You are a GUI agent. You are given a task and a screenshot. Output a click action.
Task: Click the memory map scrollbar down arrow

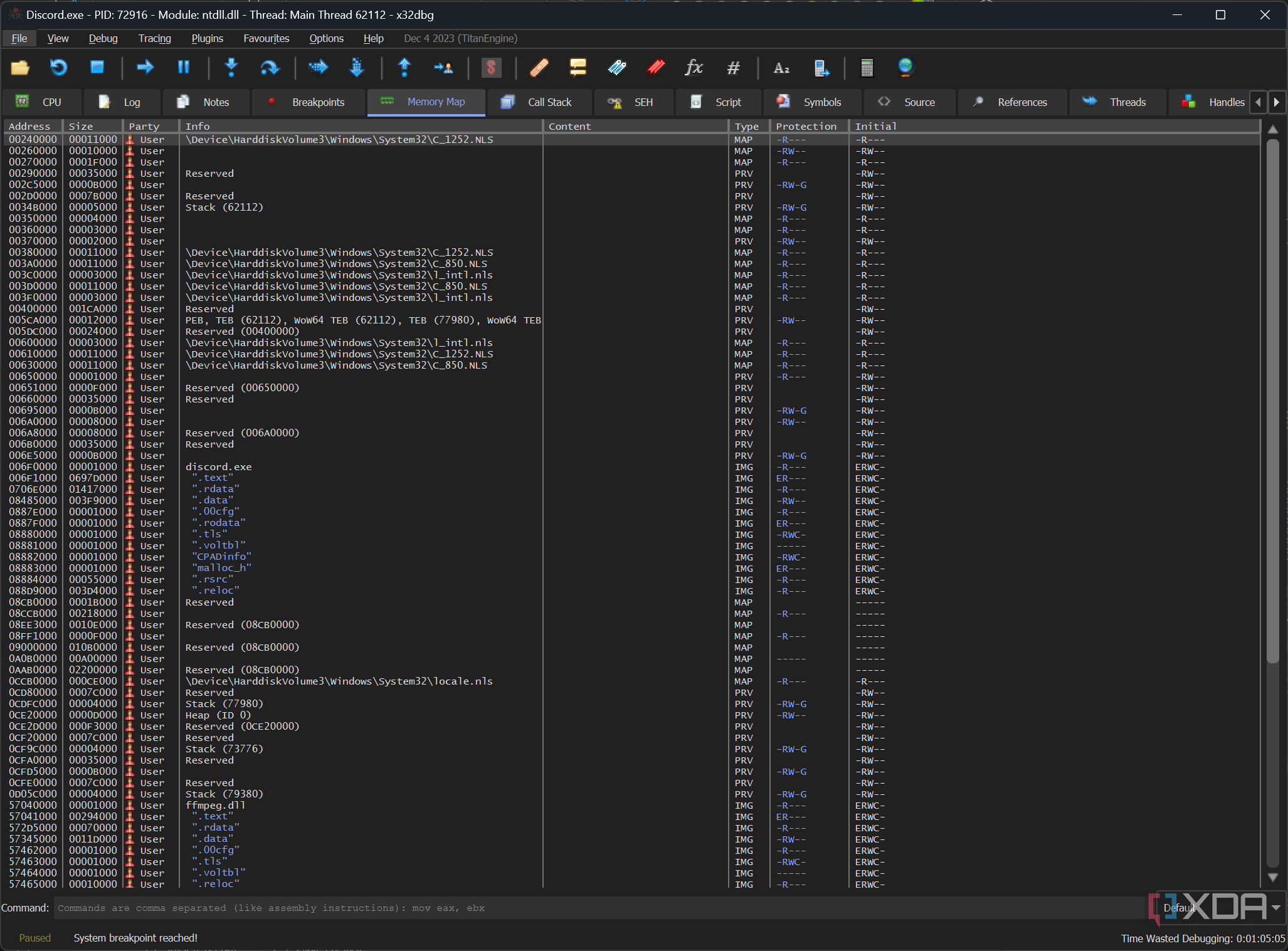pyautogui.click(x=1273, y=878)
